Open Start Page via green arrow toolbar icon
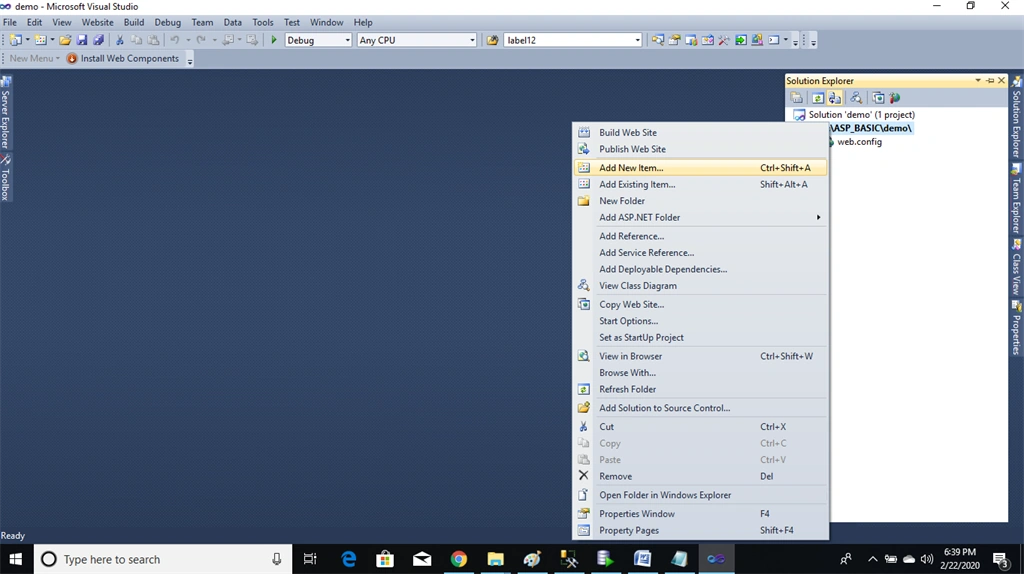This screenshot has height=574, width=1024. point(741,40)
